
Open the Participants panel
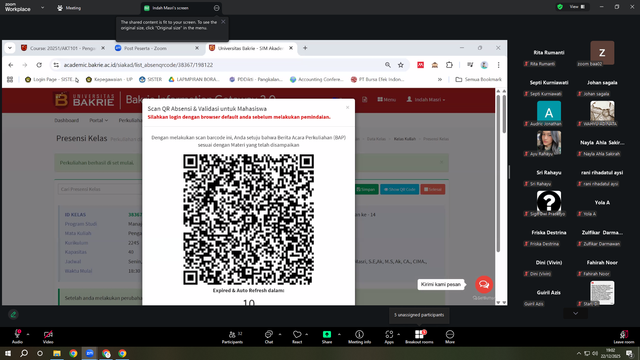[233, 336]
